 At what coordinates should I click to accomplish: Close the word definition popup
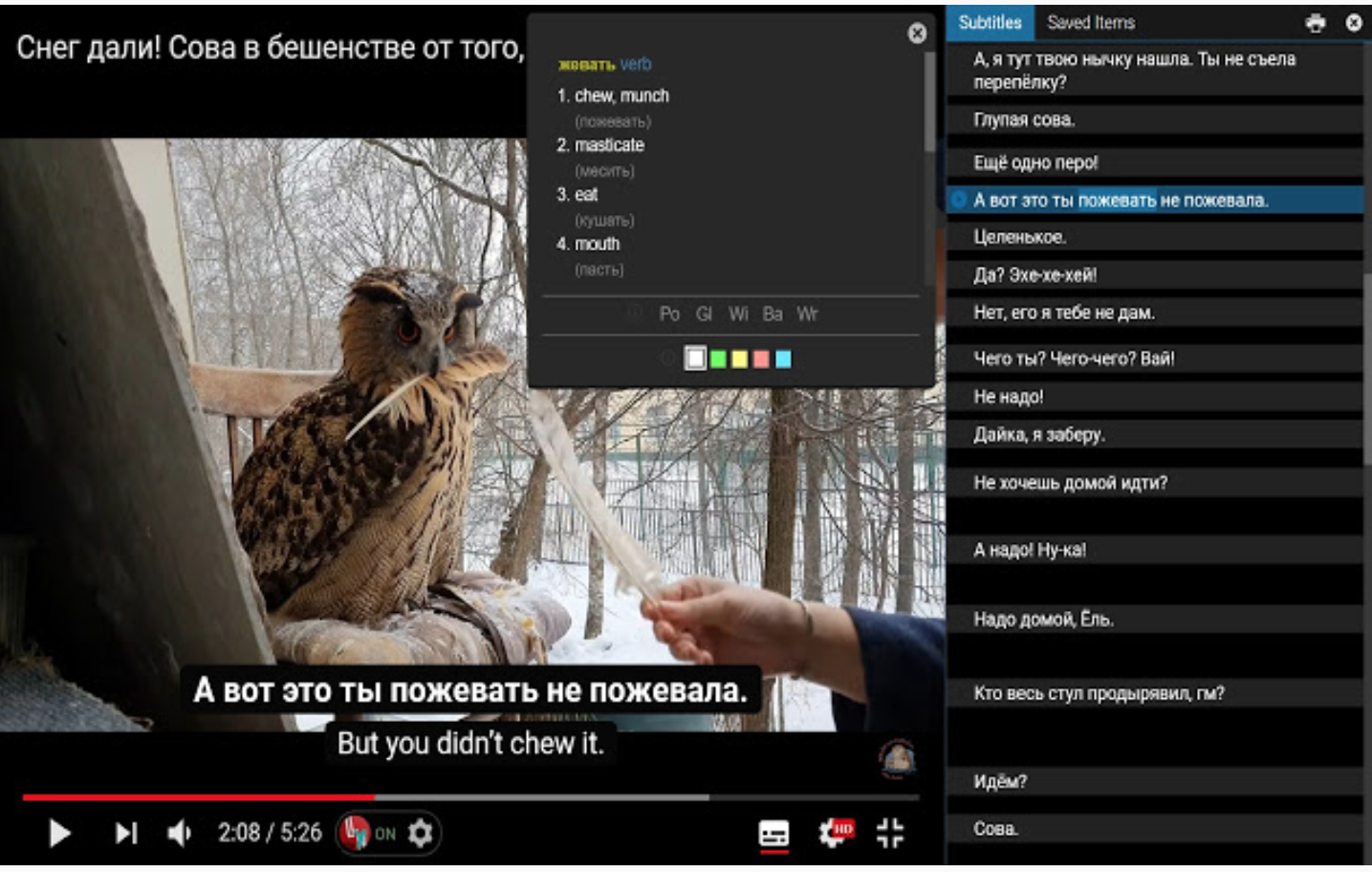[x=917, y=33]
